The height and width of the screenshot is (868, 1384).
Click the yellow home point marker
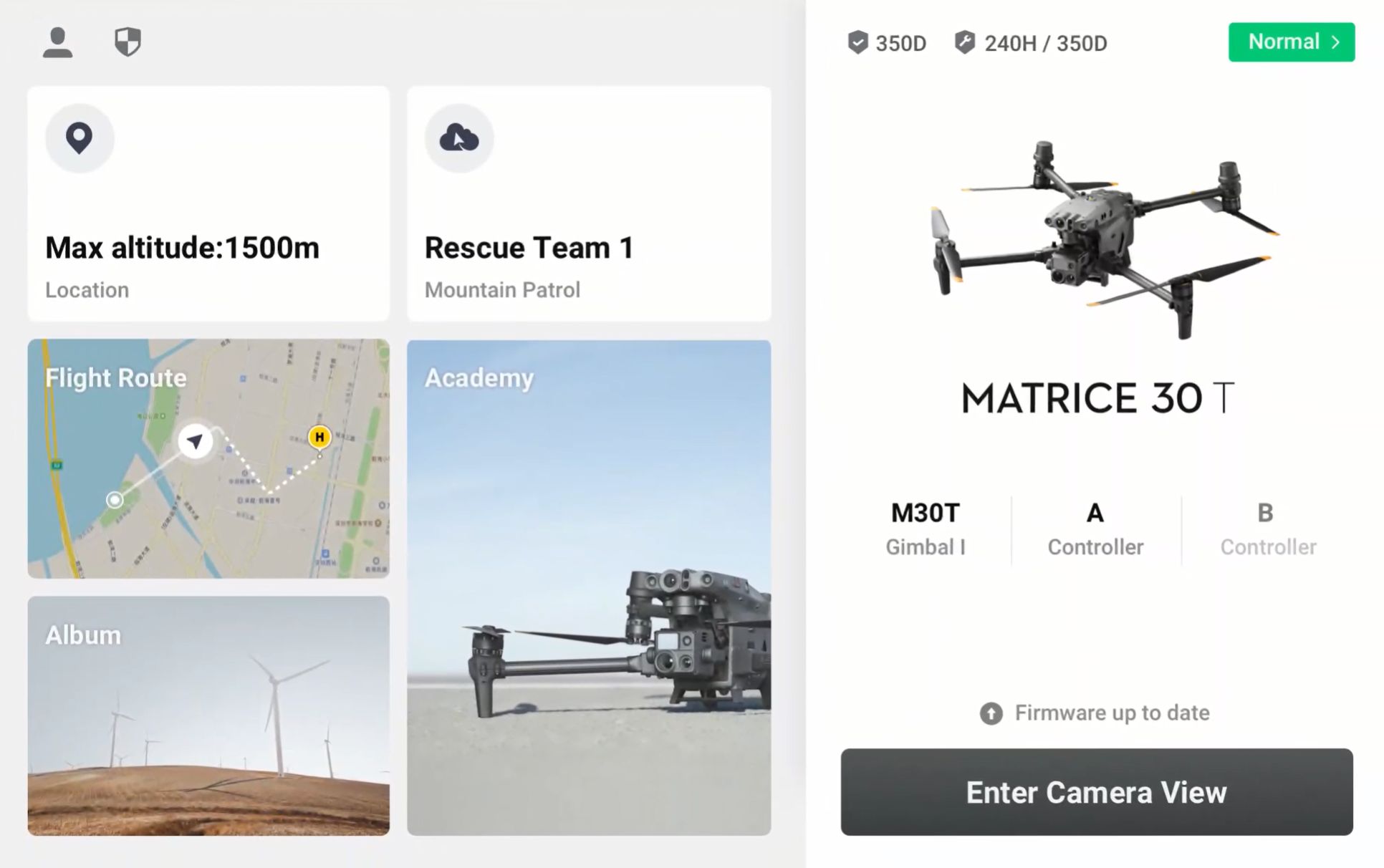tap(319, 437)
